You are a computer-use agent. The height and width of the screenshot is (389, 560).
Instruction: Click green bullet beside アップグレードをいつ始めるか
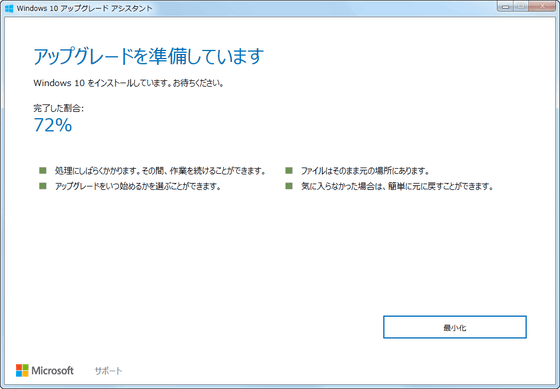[43, 186]
